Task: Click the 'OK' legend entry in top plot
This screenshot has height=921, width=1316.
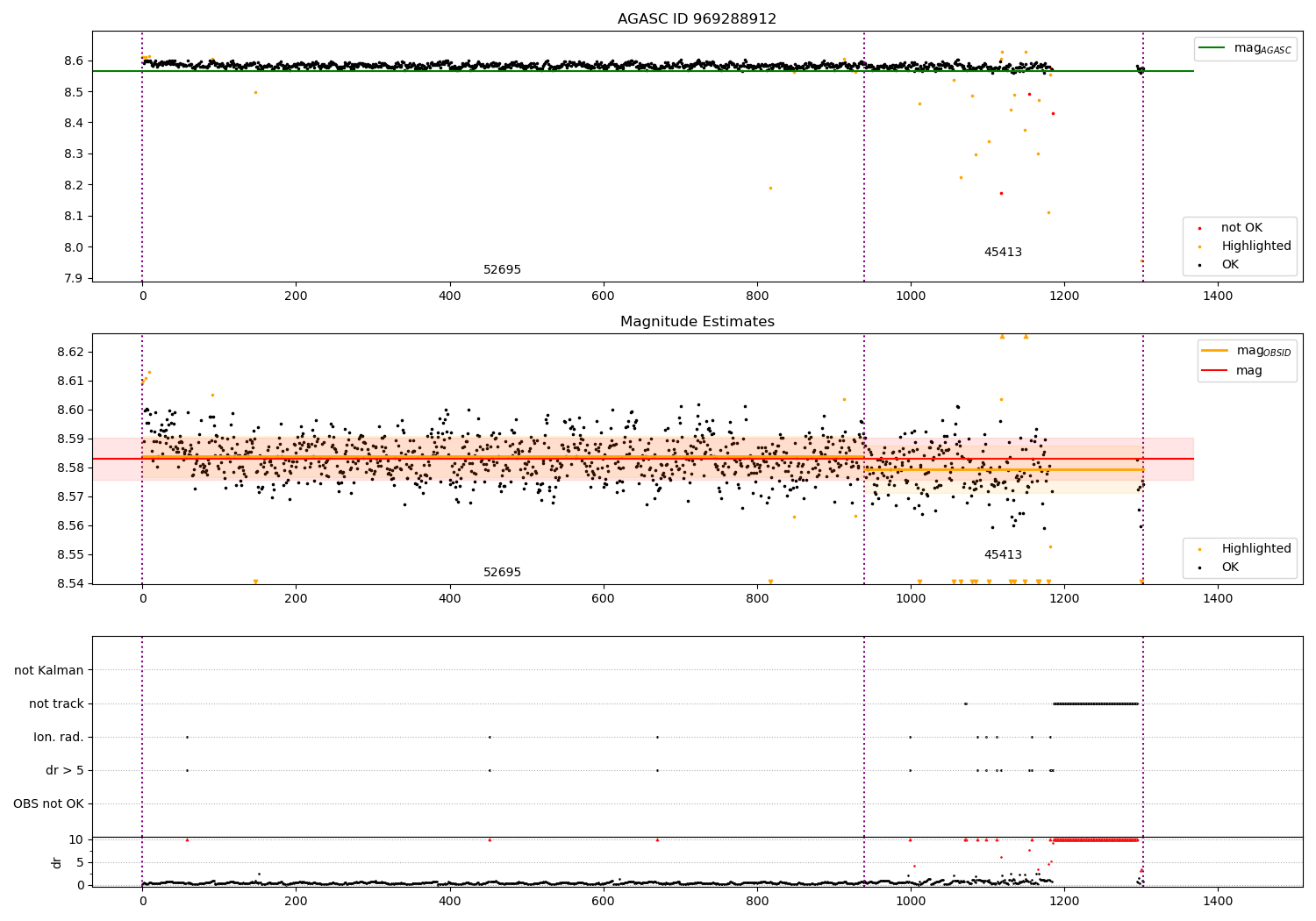Action: [x=1230, y=265]
